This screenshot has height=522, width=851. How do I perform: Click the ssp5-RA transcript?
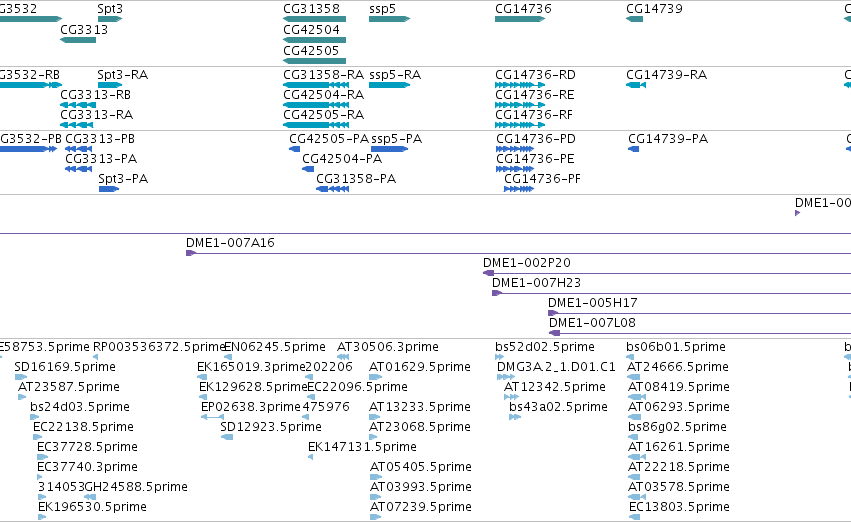(x=389, y=85)
